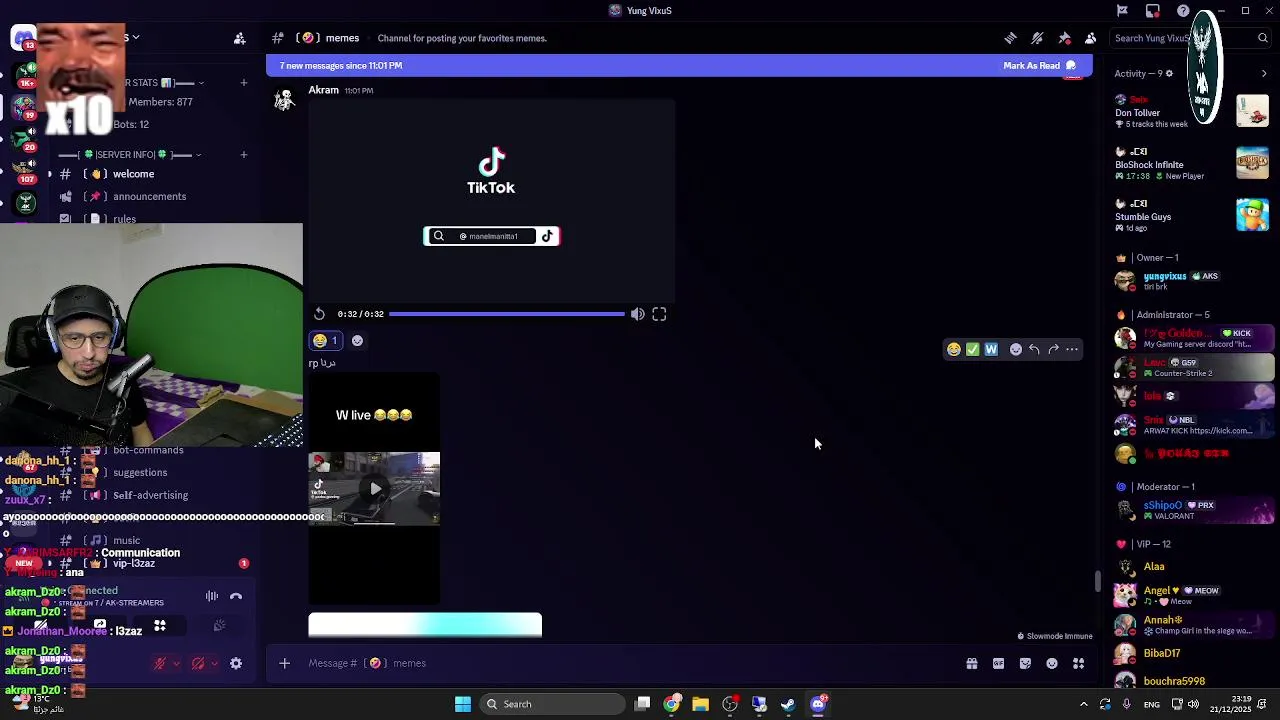Enter fullscreen on the video
The height and width of the screenshot is (720, 1280).
tap(659, 314)
